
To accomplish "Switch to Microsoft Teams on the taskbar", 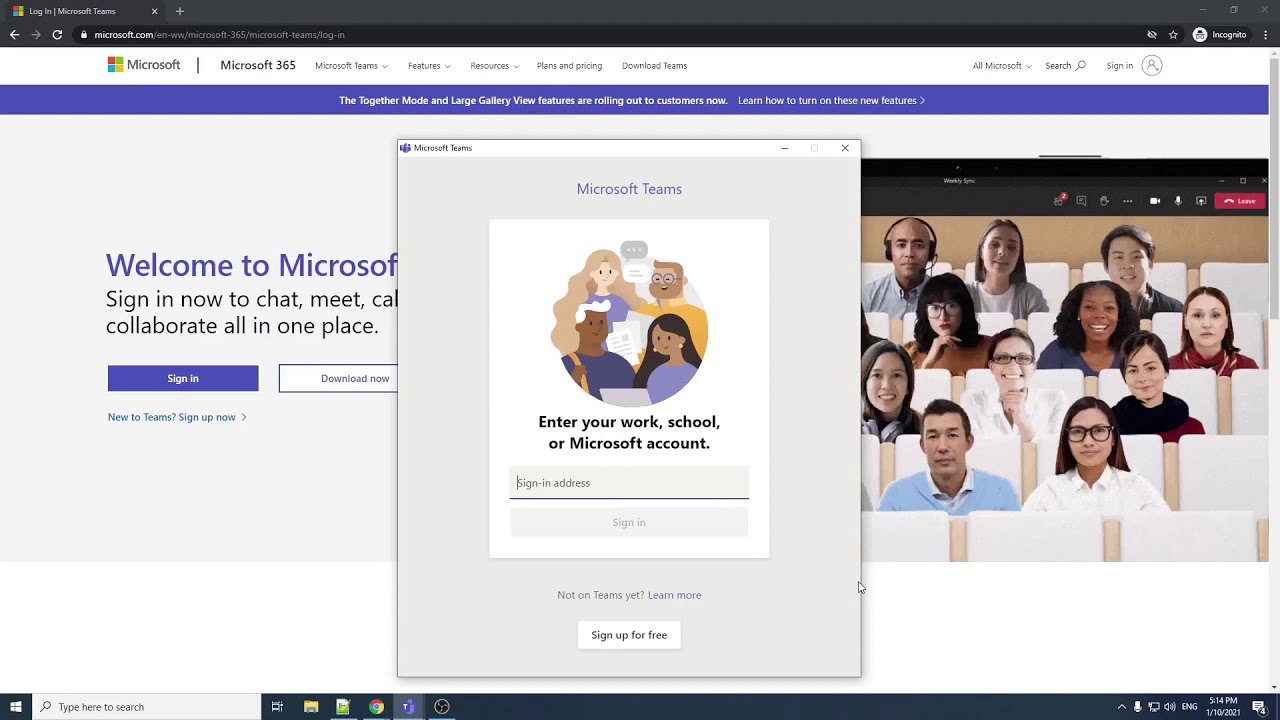I will 408,707.
